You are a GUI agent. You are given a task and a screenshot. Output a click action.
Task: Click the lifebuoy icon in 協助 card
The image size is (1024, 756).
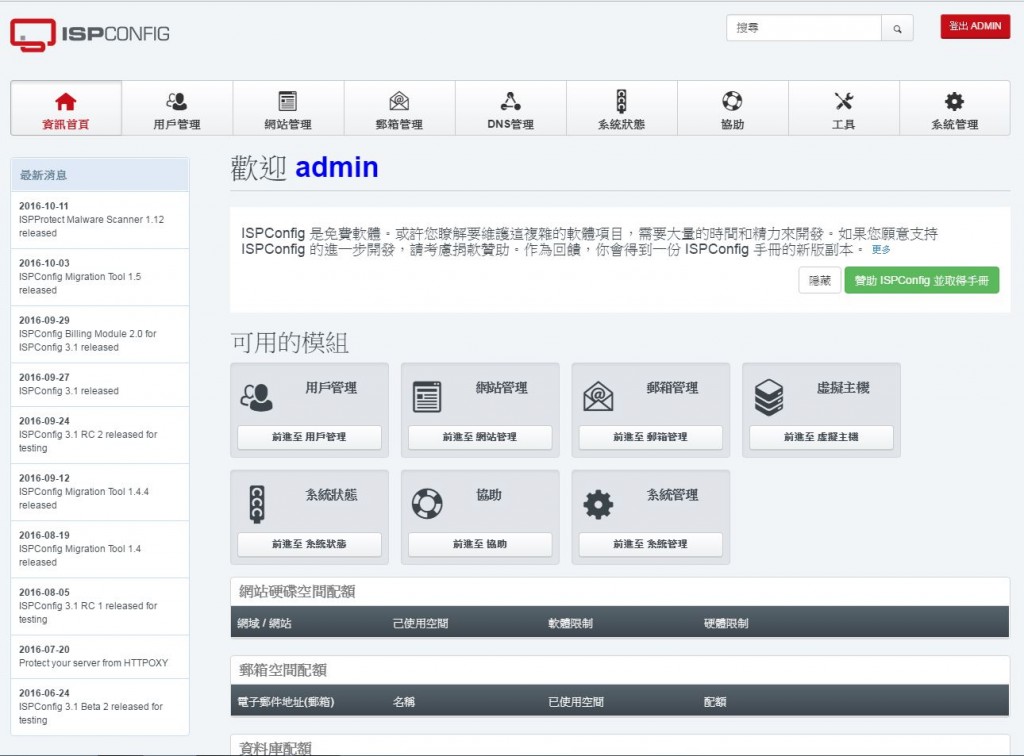[x=427, y=504]
